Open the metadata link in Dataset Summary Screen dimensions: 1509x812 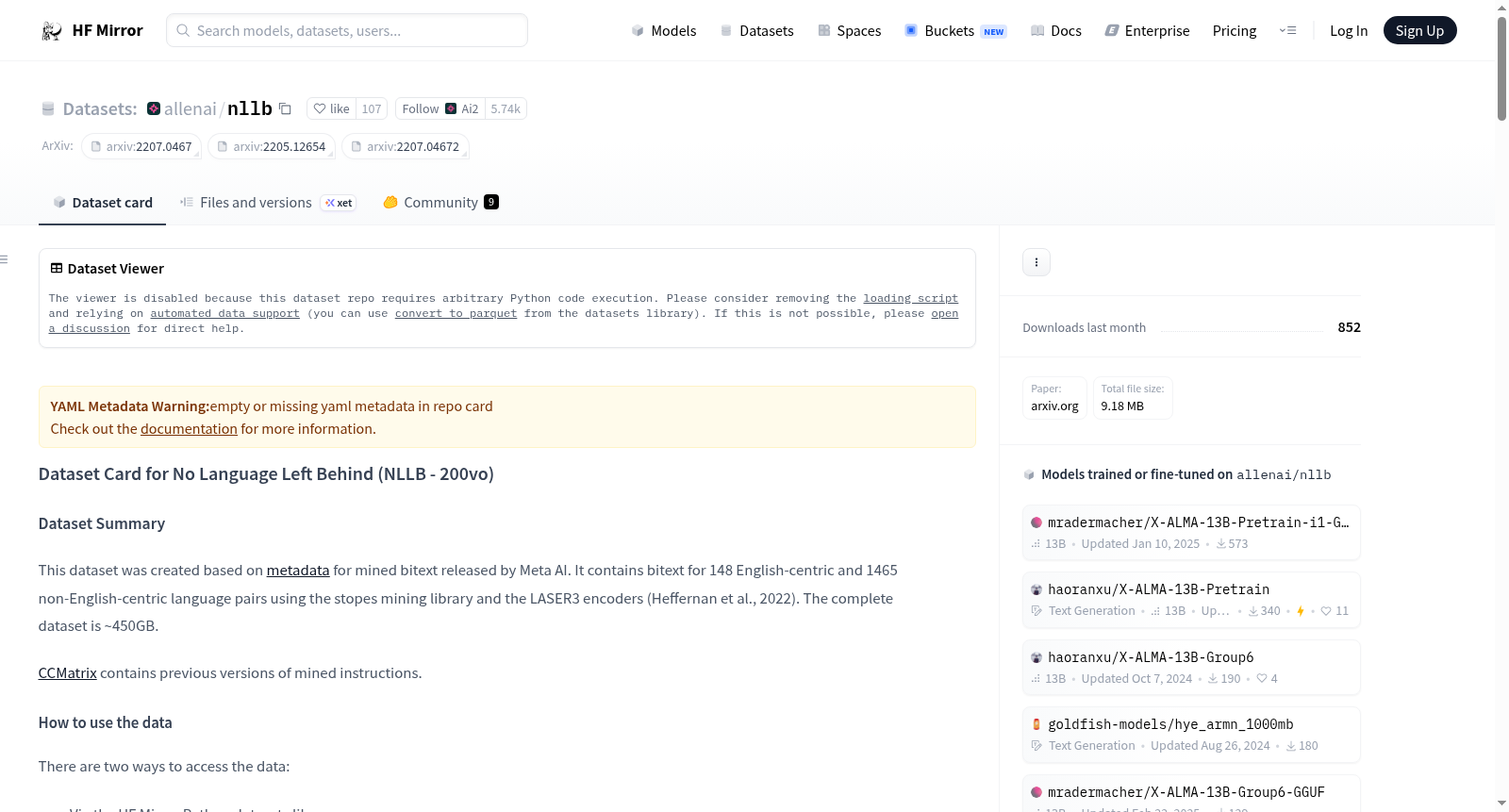tap(298, 571)
